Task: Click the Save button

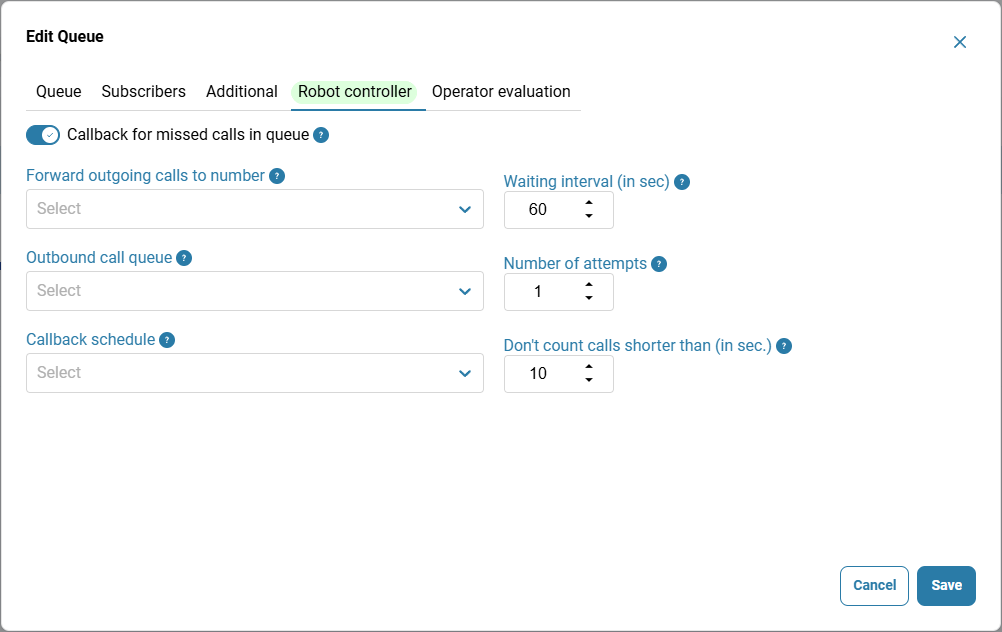Action: point(946,585)
